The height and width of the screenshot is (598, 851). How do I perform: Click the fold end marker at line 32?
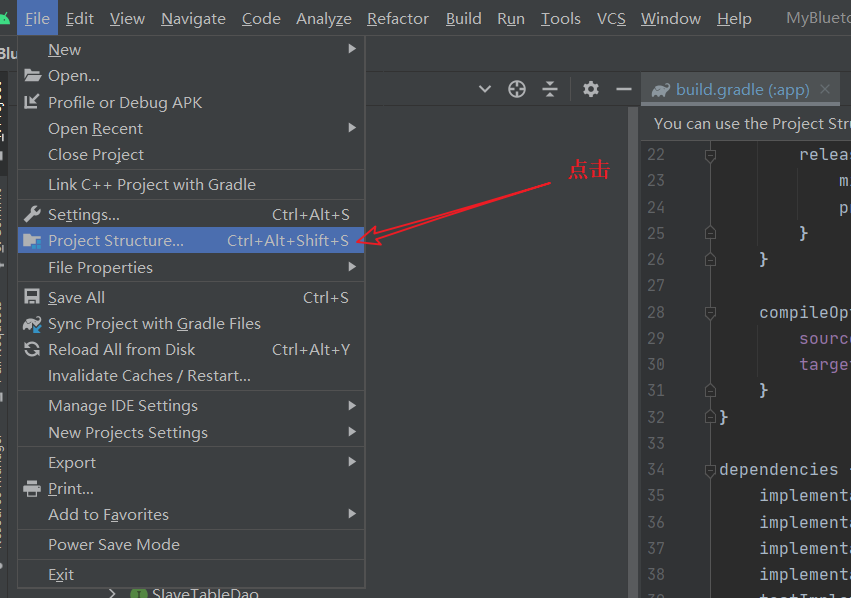tap(710, 417)
